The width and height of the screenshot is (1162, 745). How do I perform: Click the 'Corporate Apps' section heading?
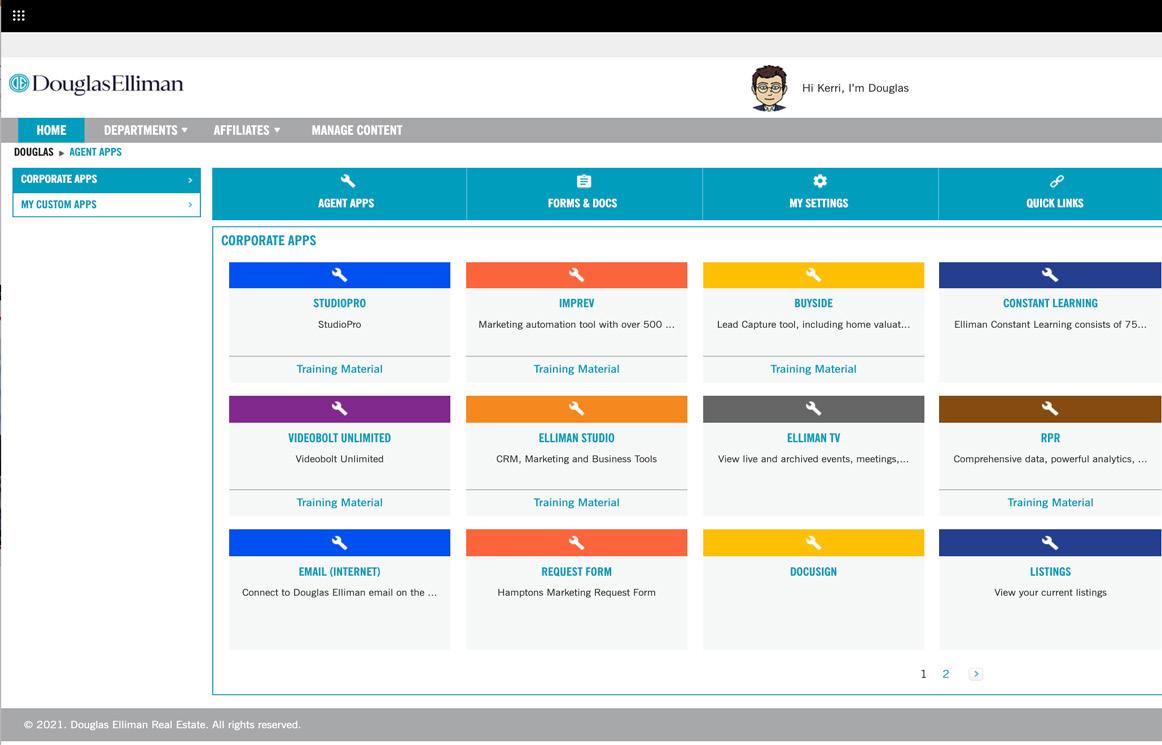click(x=268, y=240)
